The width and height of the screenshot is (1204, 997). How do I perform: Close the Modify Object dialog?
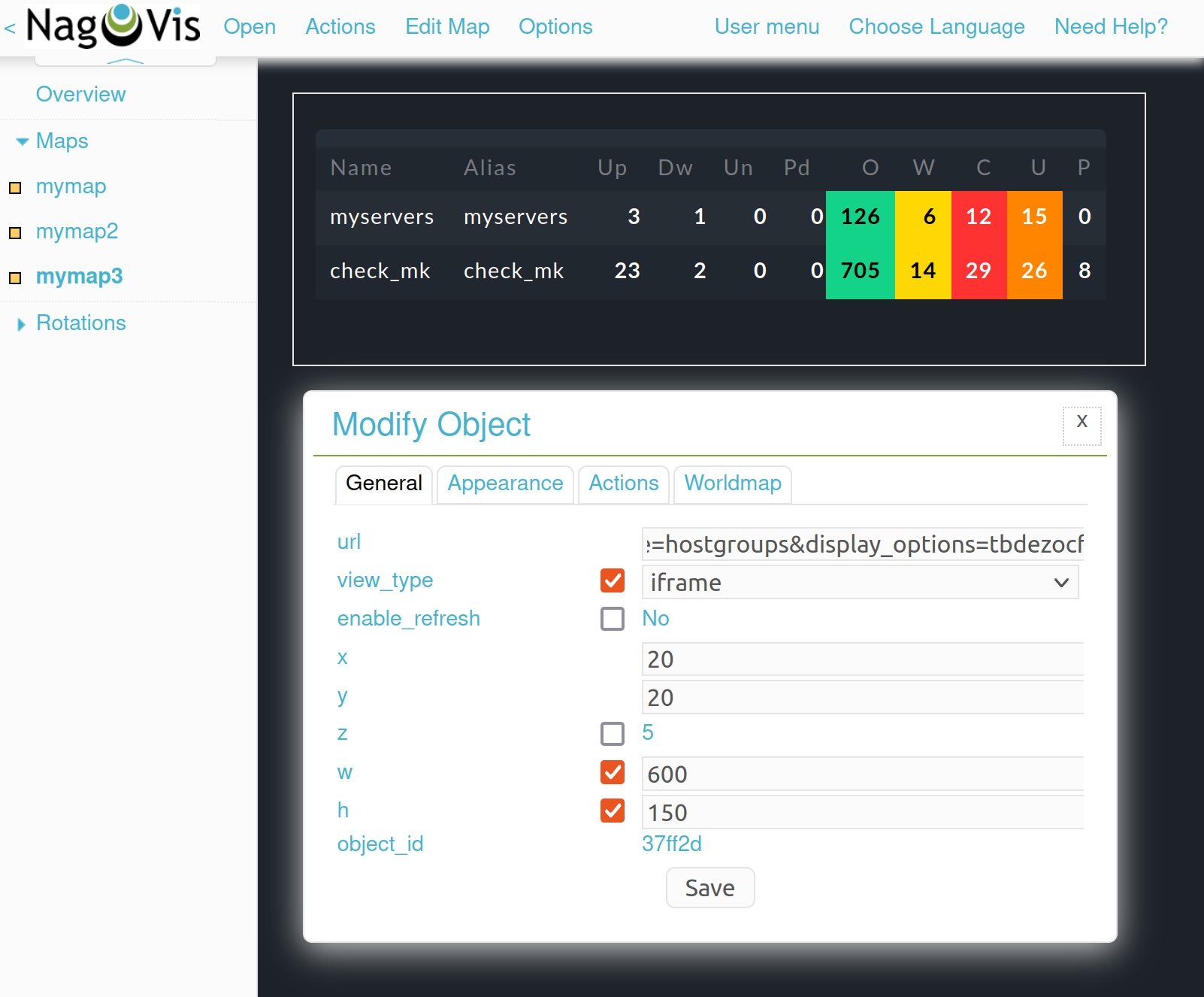coord(1082,426)
